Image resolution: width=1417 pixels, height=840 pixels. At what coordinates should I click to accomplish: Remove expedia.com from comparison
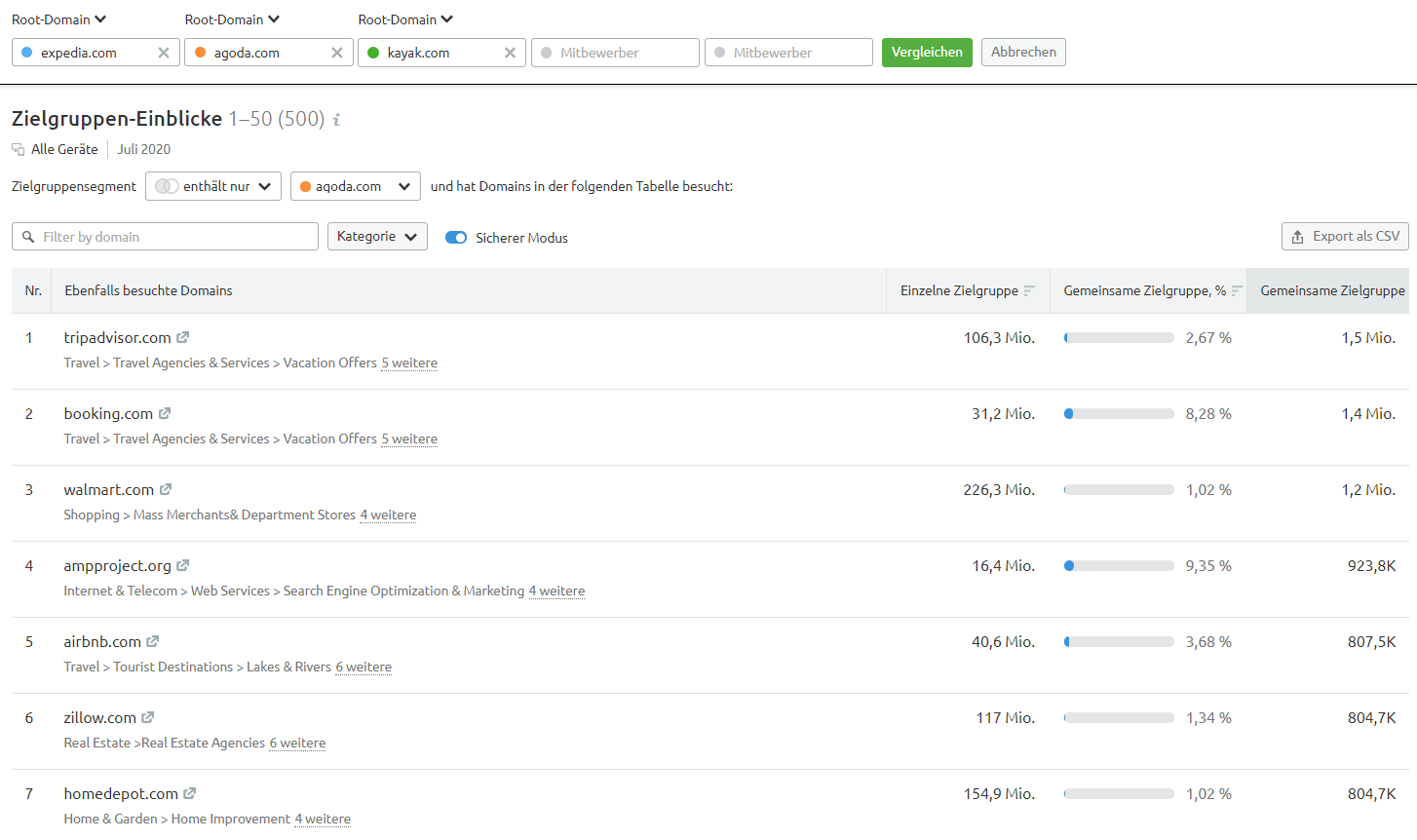[164, 53]
